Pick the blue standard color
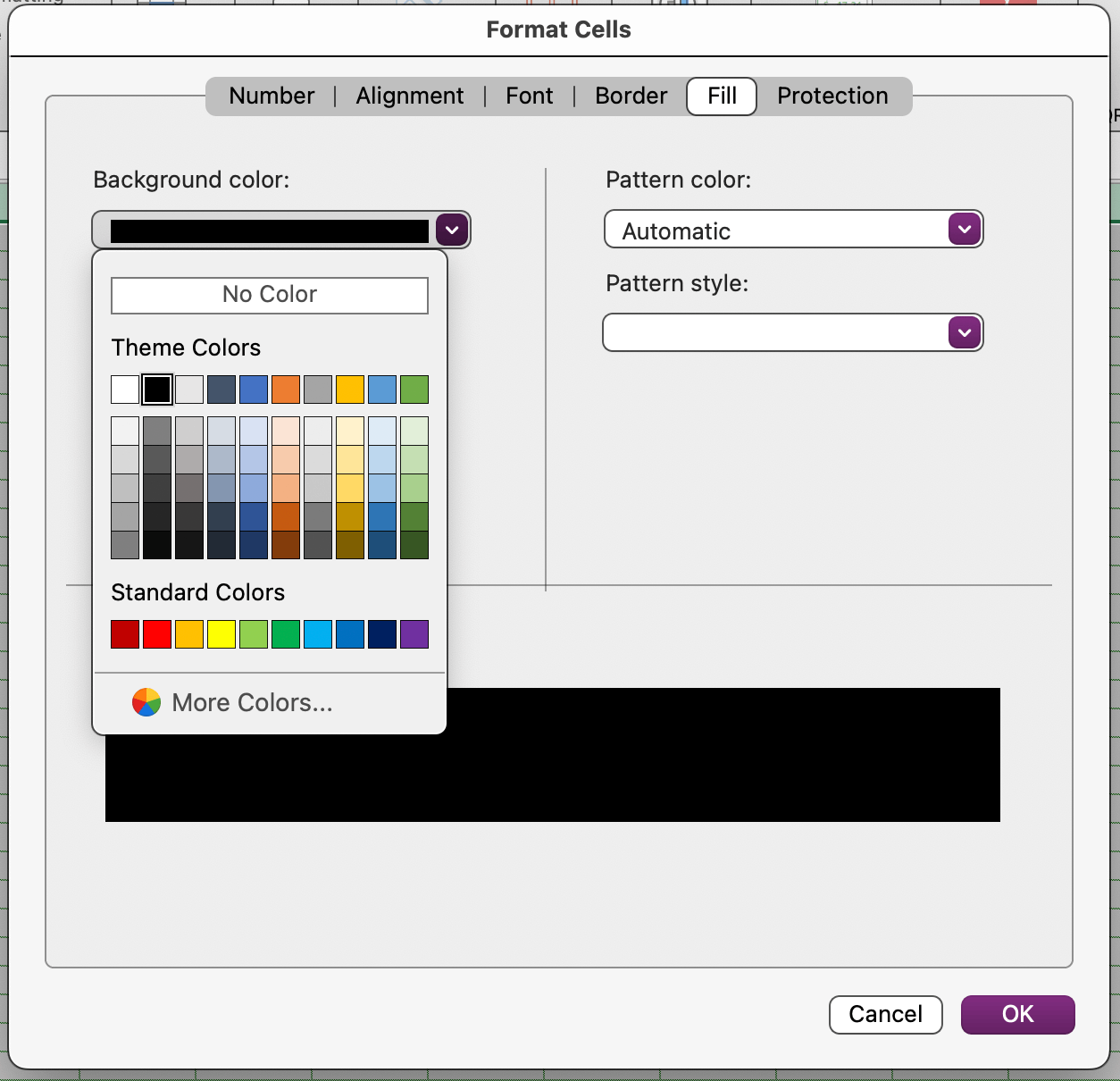 click(x=350, y=634)
